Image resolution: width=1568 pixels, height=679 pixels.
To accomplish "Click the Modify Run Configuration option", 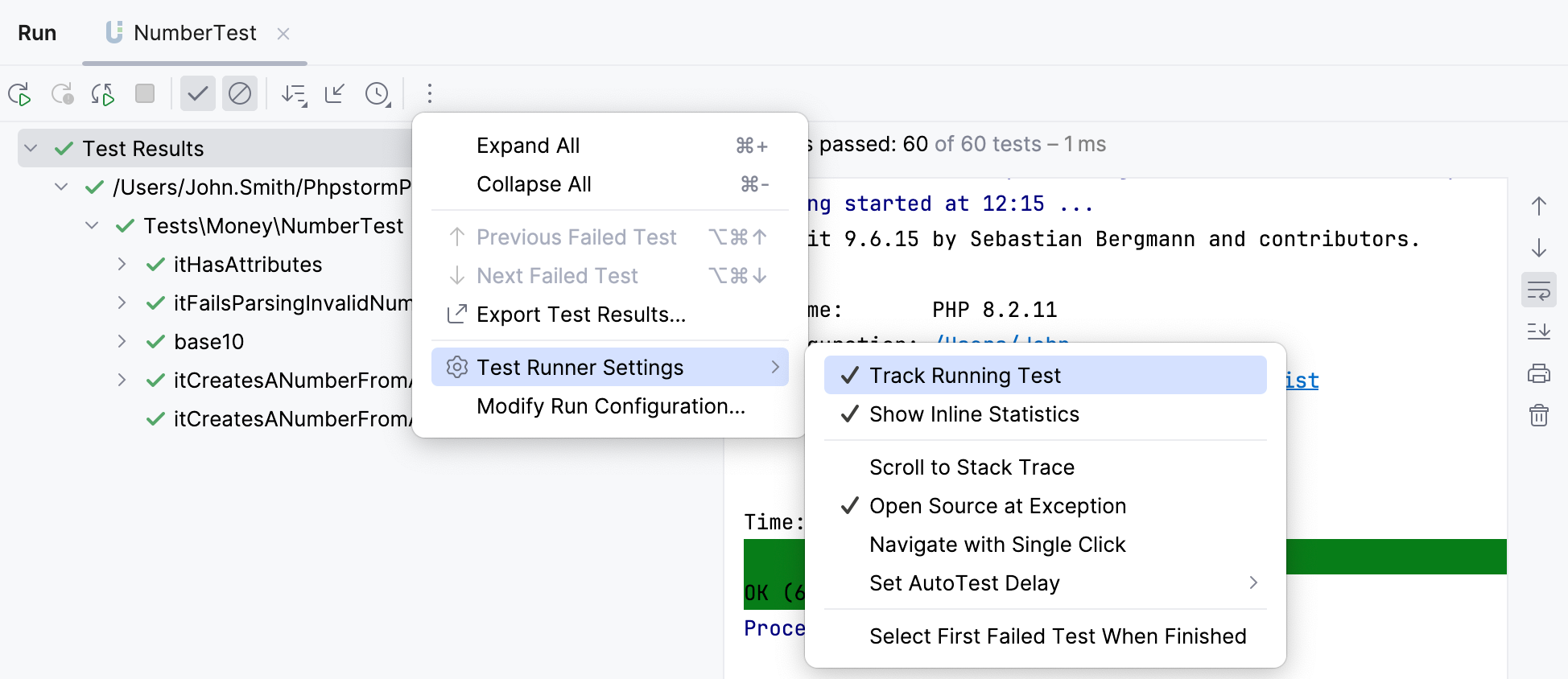I will tap(610, 406).
